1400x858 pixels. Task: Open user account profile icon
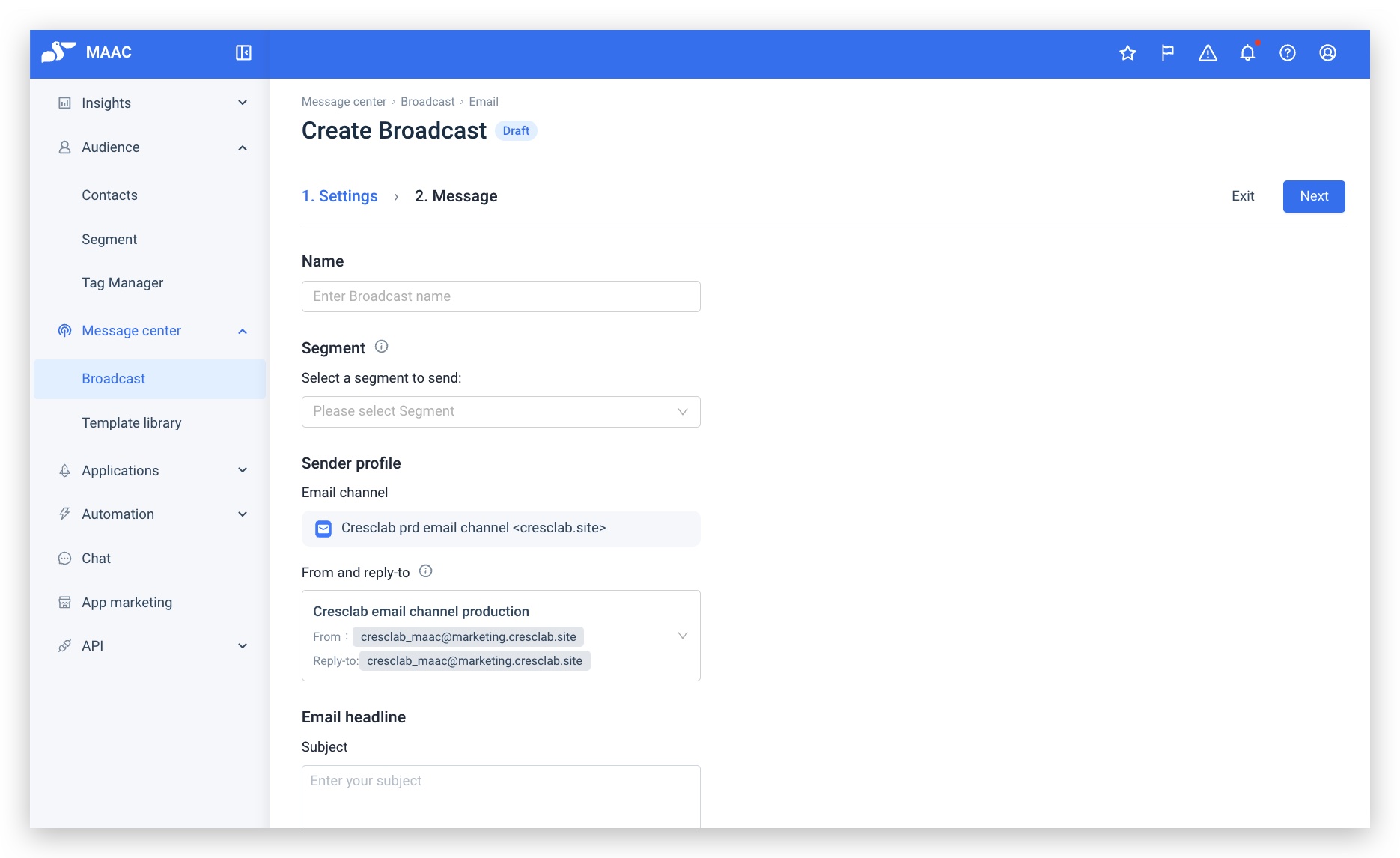coord(1327,53)
